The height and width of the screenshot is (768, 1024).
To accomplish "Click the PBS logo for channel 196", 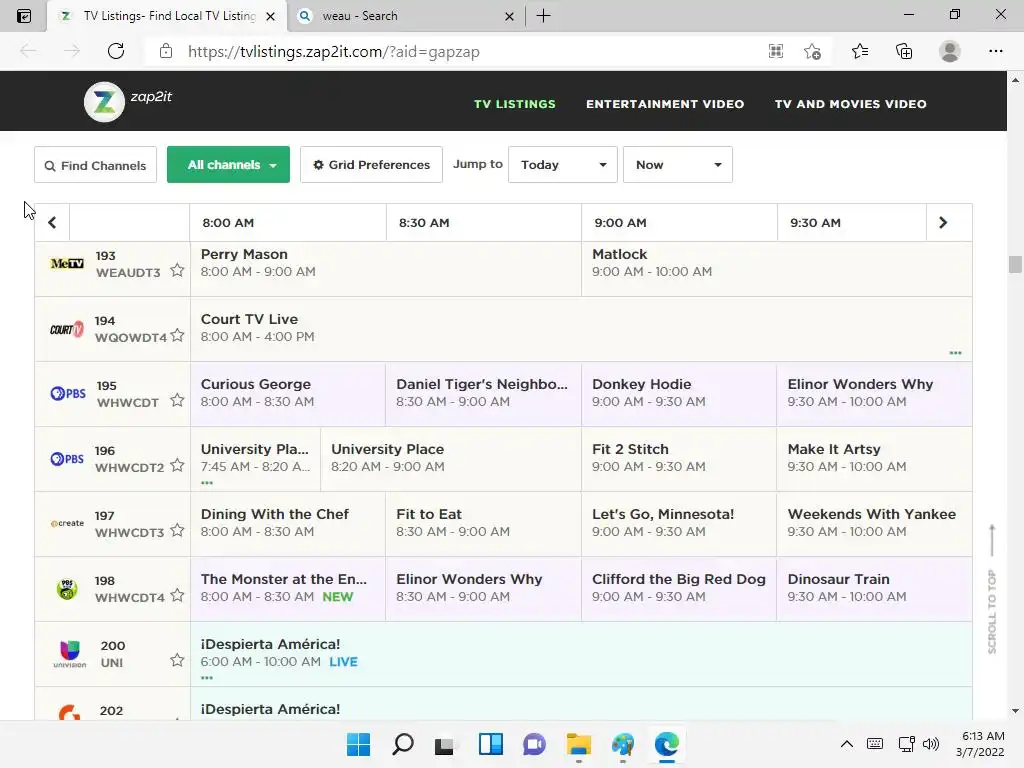I will click(67, 458).
